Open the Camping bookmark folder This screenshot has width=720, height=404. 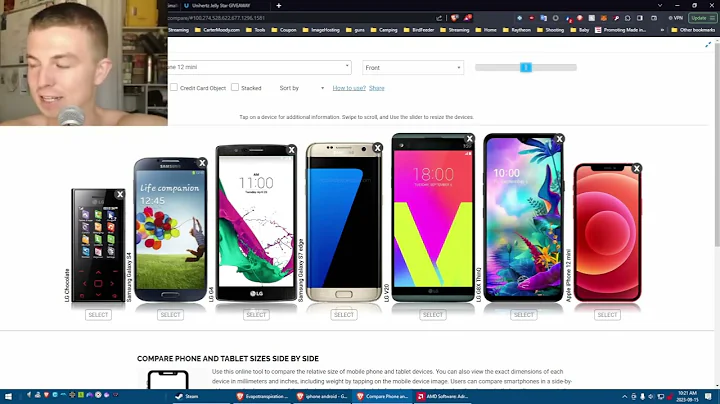(383, 30)
